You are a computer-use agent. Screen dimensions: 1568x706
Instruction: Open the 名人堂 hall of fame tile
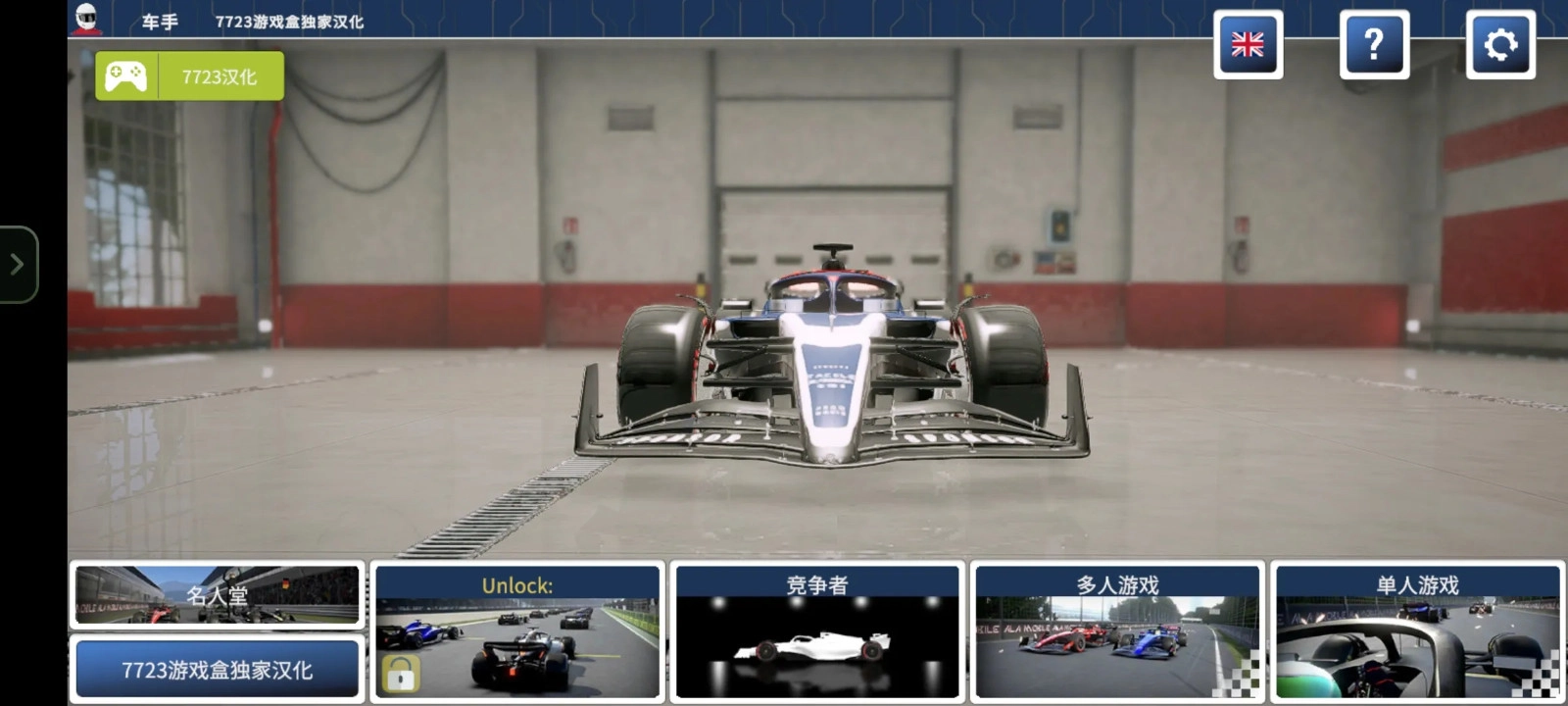tap(217, 594)
